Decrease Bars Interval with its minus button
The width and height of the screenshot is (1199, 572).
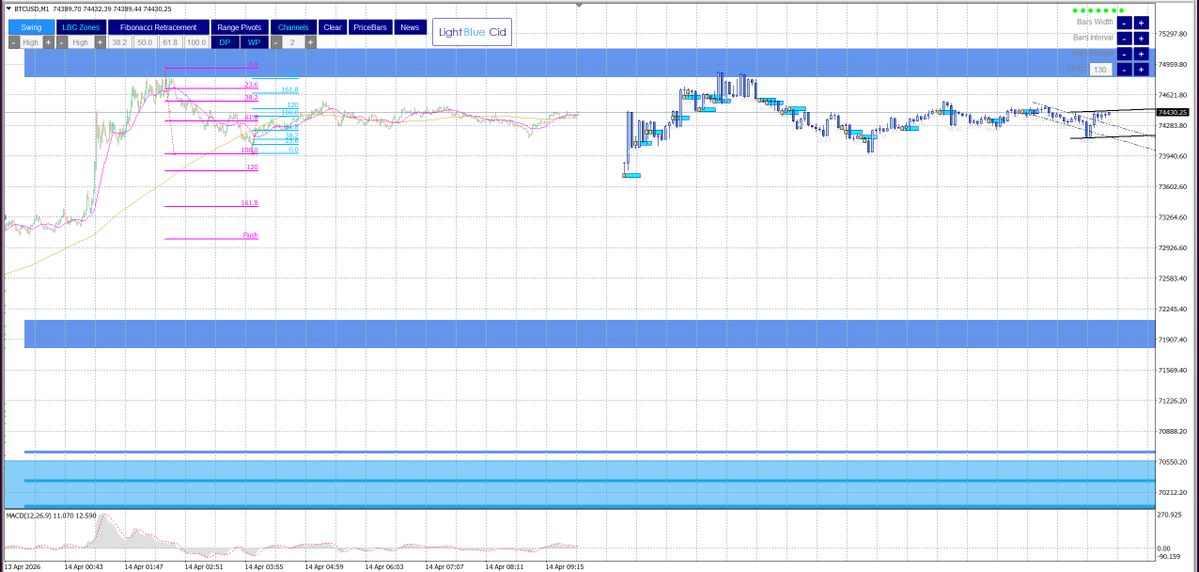pyautogui.click(x=1124, y=38)
